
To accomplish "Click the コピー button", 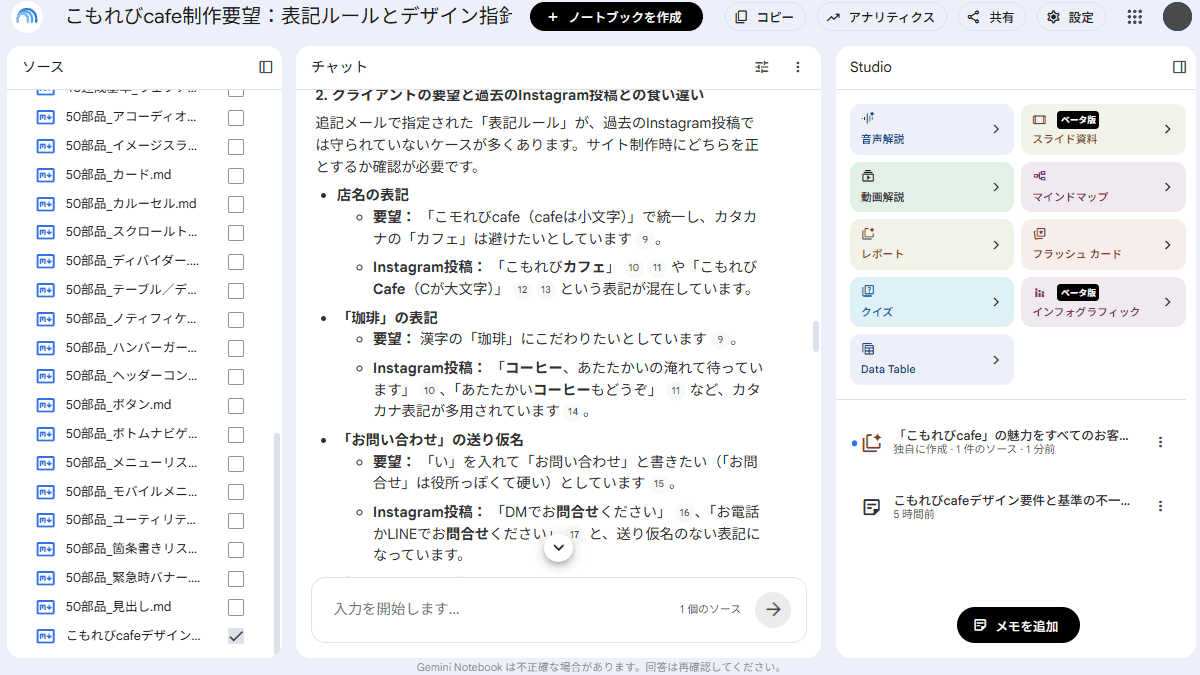I will (x=766, y=17).
